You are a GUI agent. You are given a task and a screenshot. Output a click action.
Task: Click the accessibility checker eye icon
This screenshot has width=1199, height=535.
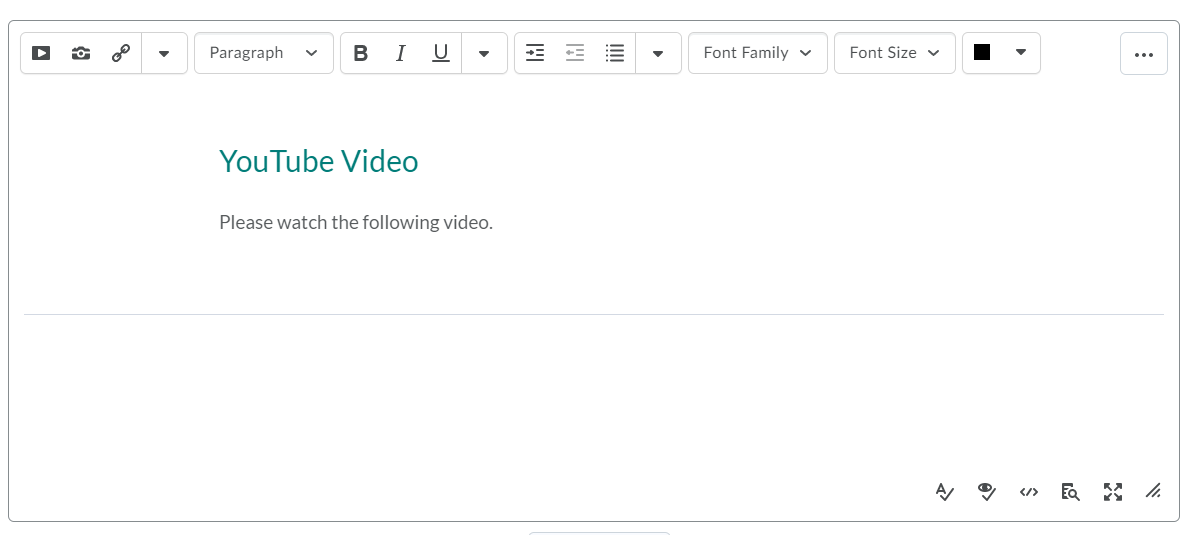tap(987, 491)
